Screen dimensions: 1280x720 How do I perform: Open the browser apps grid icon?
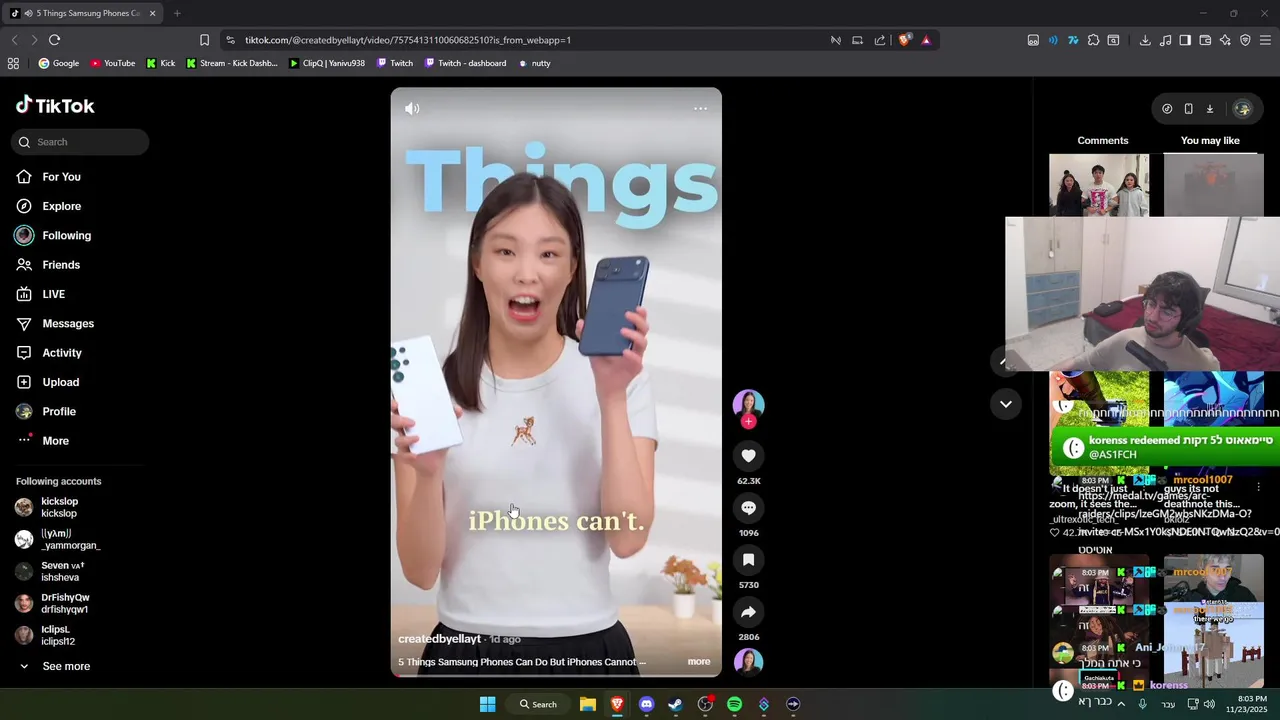click(13, 63)
